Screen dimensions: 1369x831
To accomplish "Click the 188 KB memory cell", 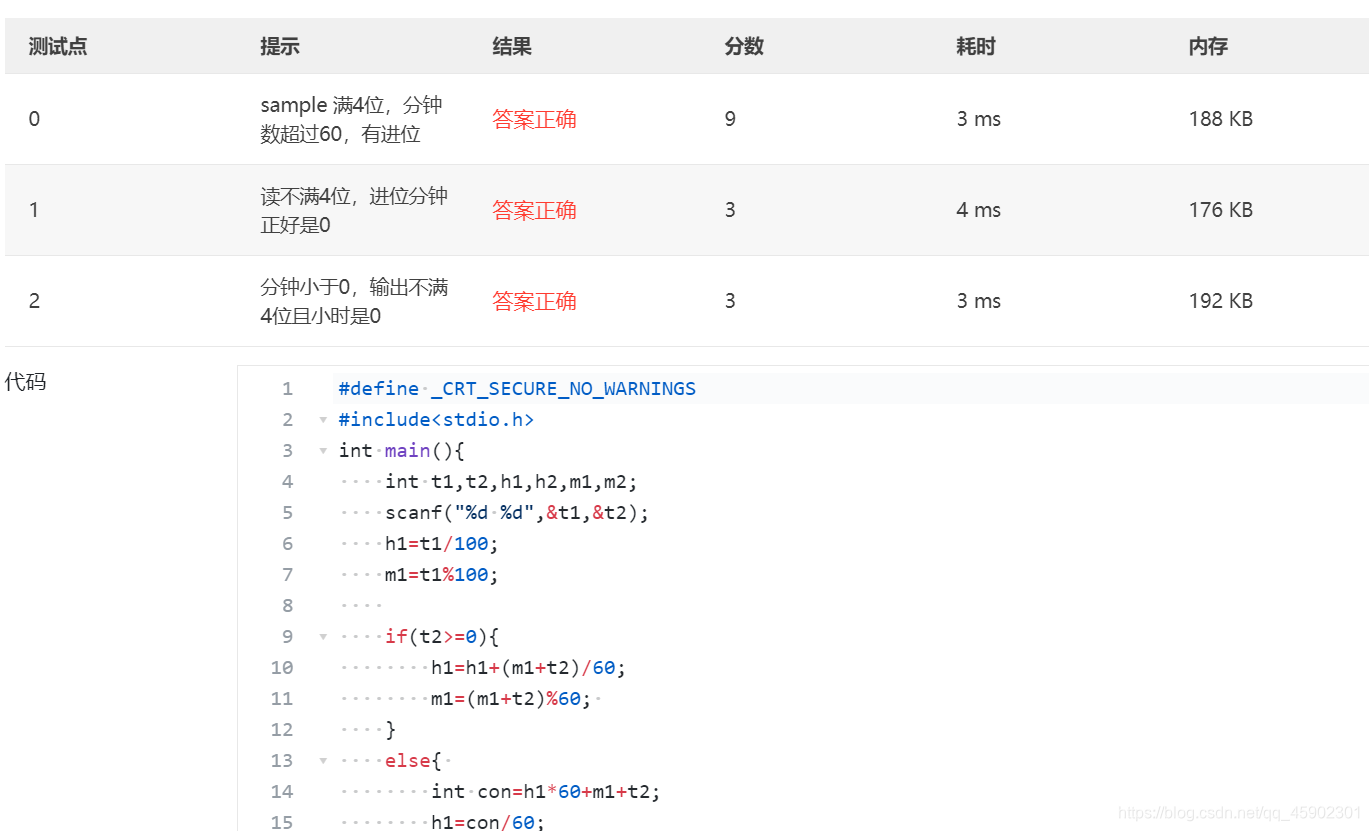I will click(x=1220, y=119).
